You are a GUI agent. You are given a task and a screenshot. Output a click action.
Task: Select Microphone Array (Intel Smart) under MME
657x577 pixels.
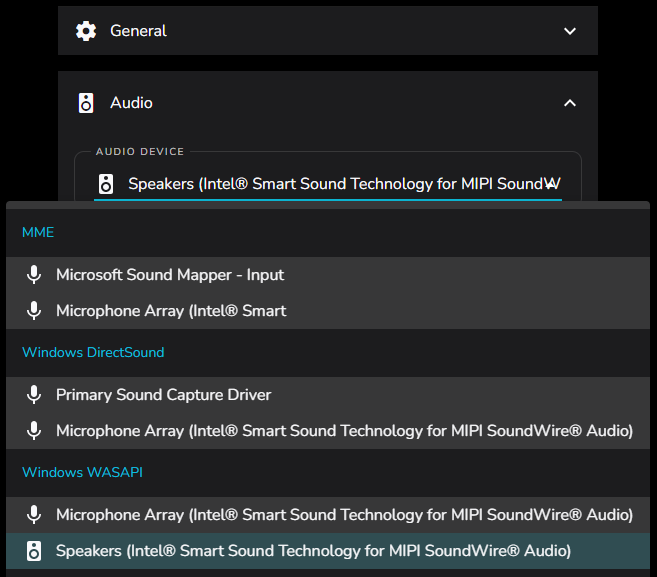[x=328, y=311]
